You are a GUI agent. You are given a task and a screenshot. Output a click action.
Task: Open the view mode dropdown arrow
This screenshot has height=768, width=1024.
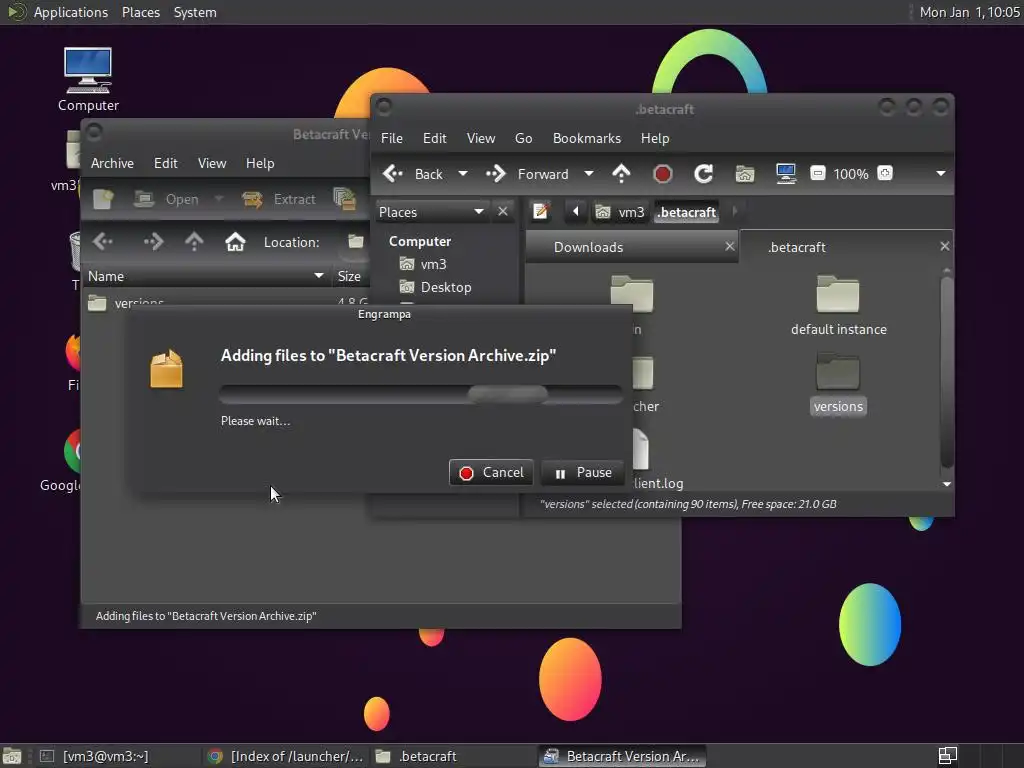[x=940, y=174]
